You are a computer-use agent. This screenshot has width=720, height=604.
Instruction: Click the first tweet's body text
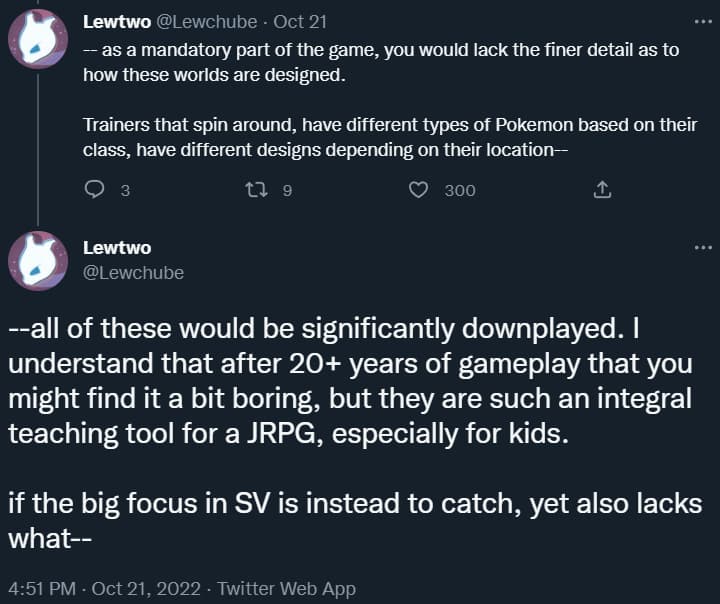390,100
